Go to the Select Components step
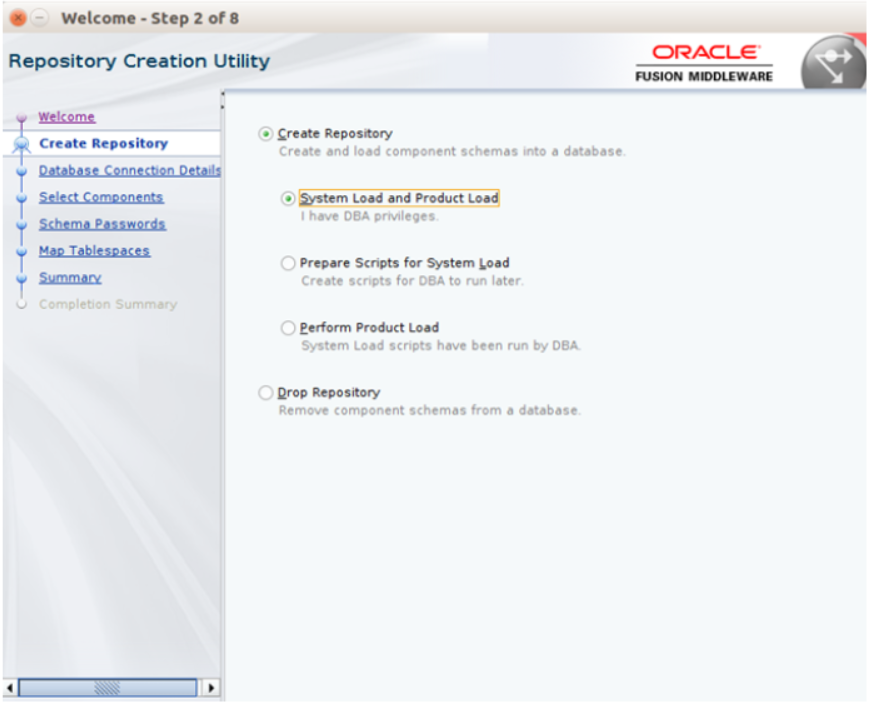The image size is (870, 703). [x=100, y=197]
